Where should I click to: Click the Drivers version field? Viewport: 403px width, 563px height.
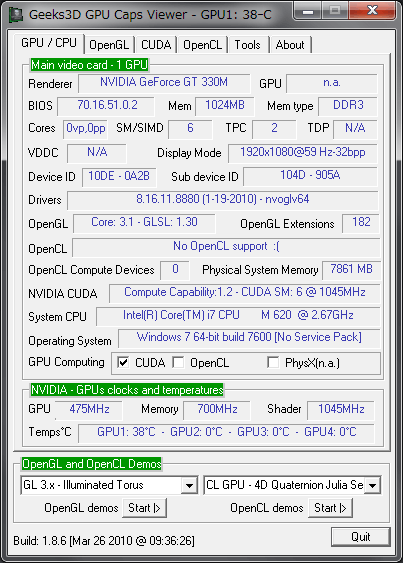pos(223,200)
